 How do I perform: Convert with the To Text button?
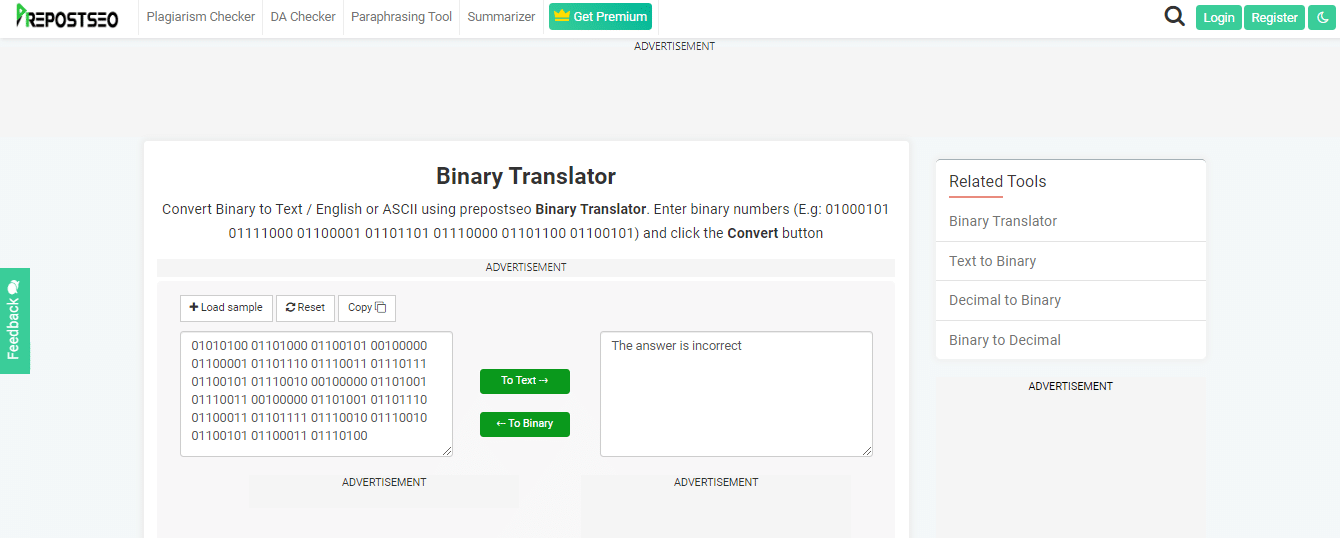[525, 381]
